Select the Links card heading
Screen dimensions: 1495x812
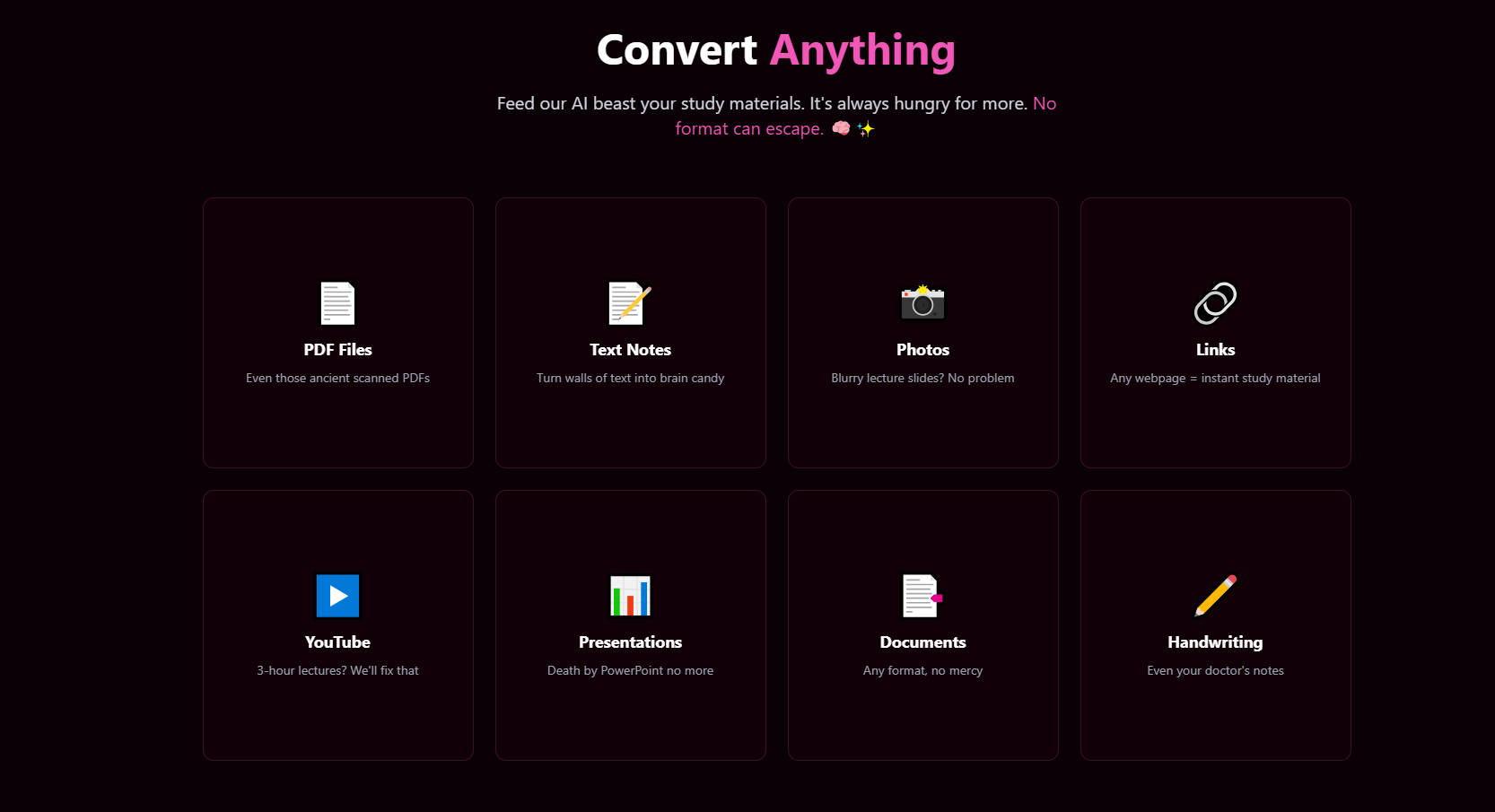(x=1215, y=350)
